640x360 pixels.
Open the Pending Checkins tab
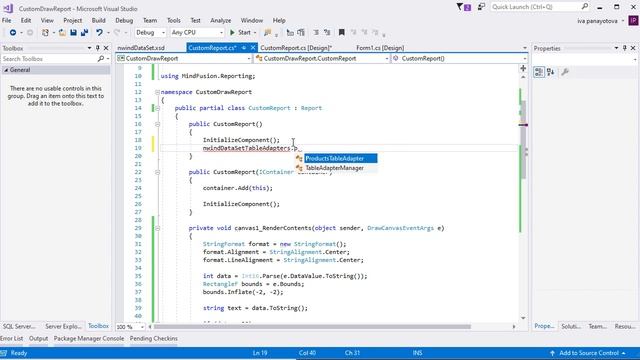(x=153, y=339)
